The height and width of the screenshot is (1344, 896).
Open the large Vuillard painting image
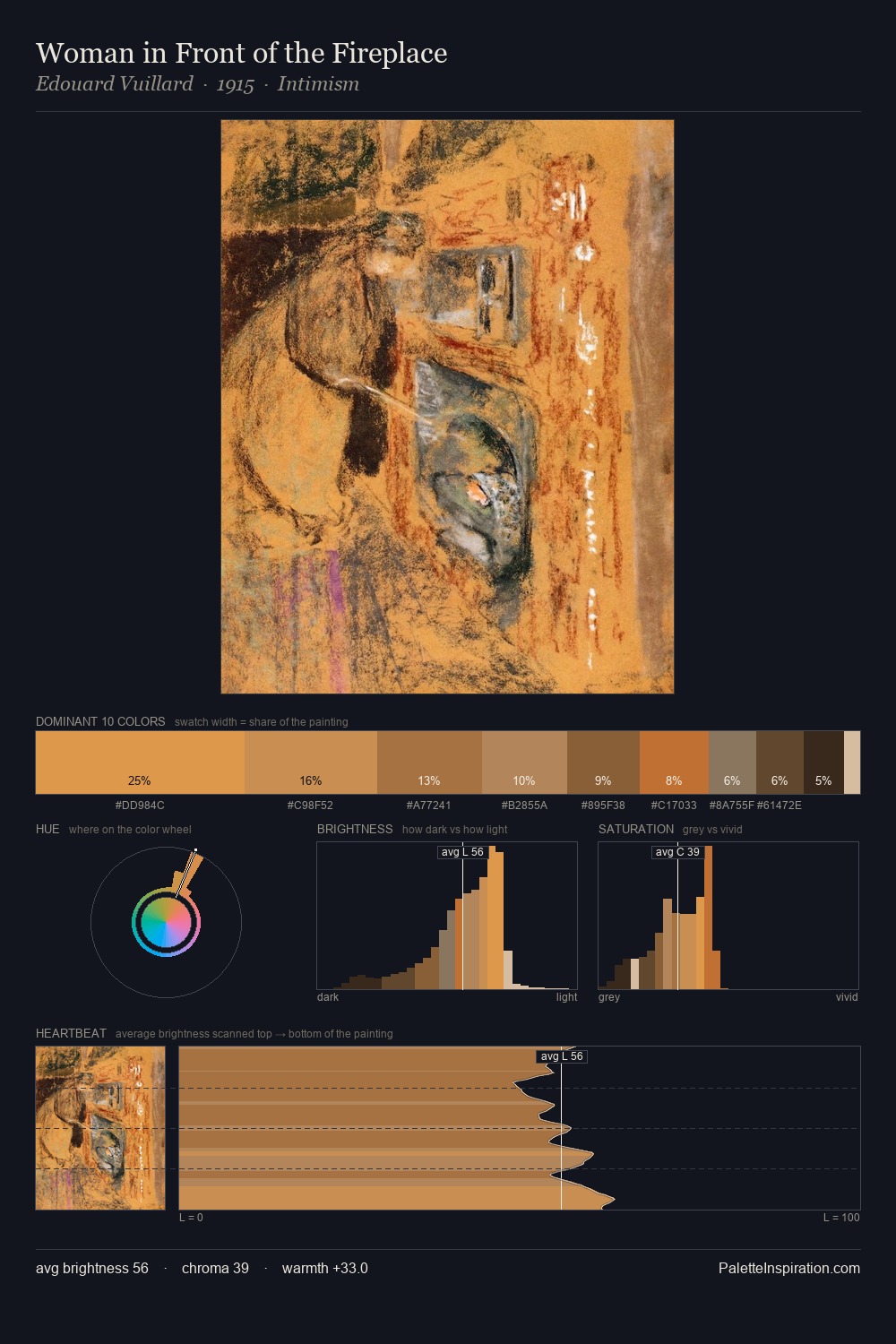click(447, 407)
